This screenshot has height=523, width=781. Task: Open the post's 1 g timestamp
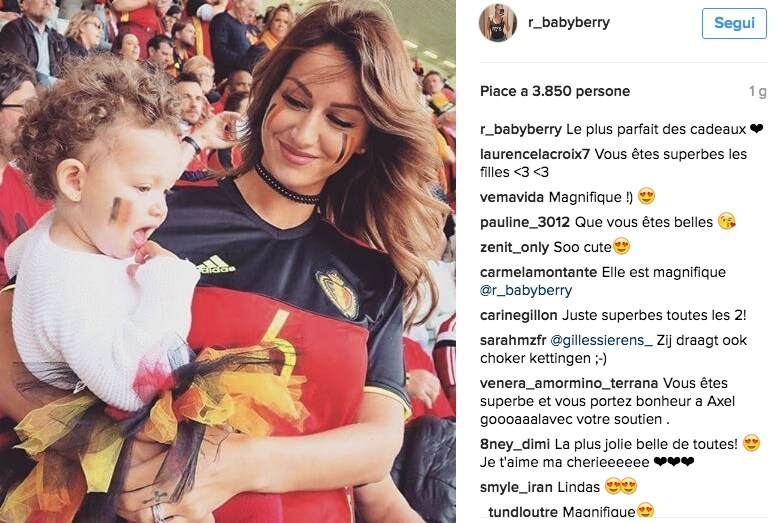757,92
